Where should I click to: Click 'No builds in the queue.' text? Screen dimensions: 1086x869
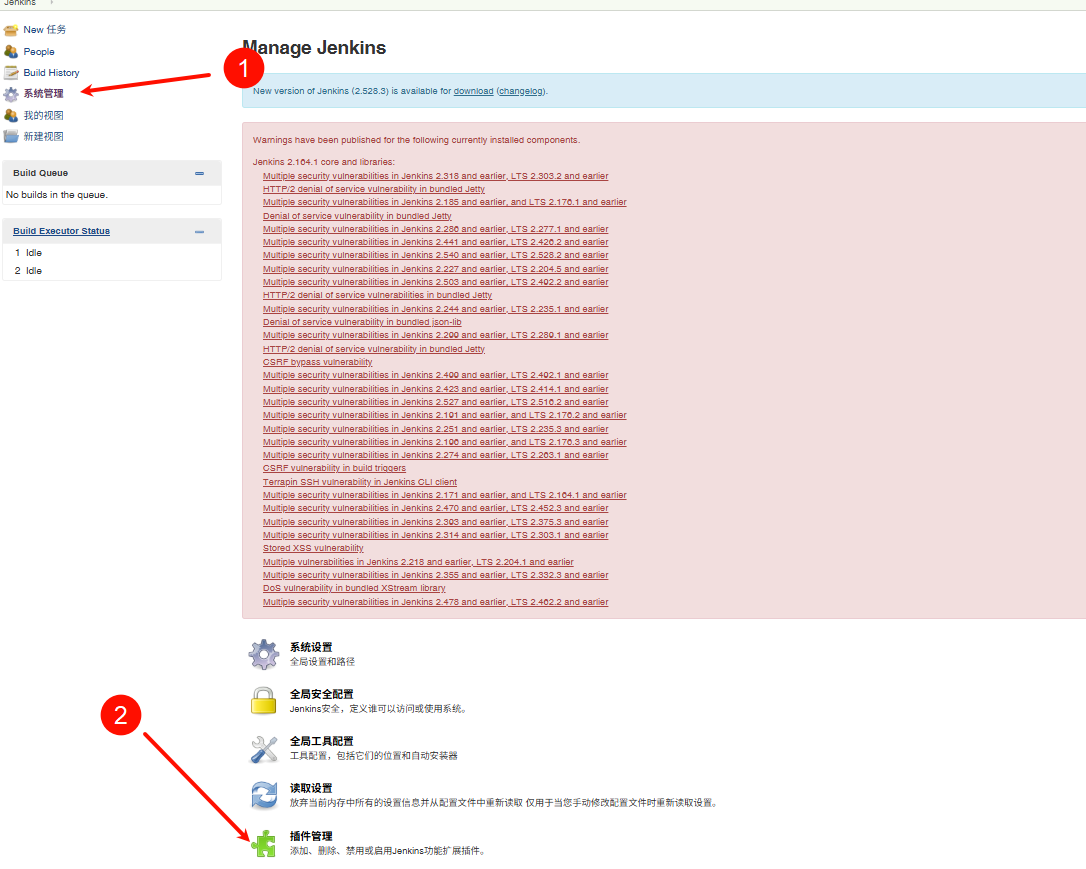[x=57, y=195]
